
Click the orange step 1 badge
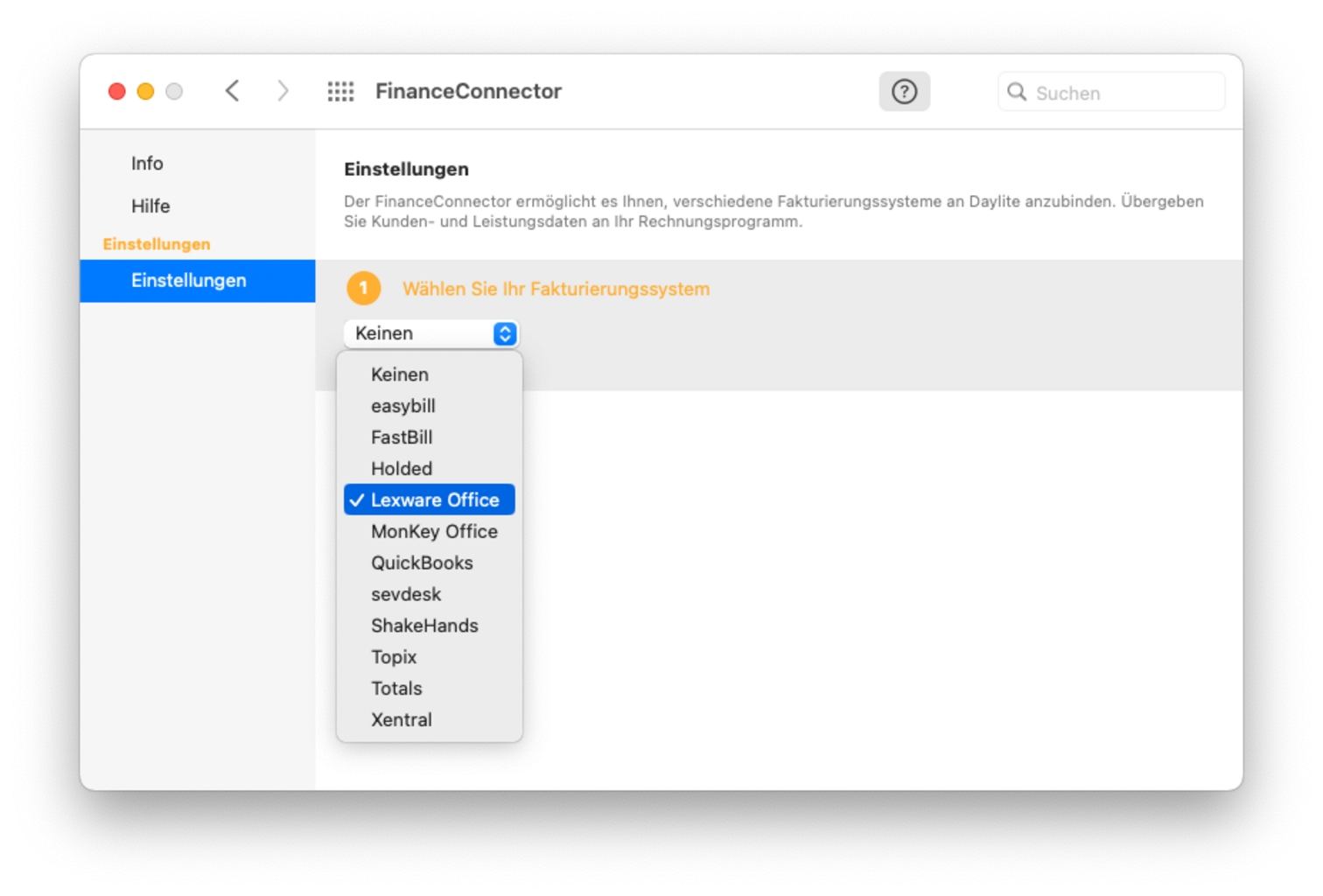[x=364, y=289]
